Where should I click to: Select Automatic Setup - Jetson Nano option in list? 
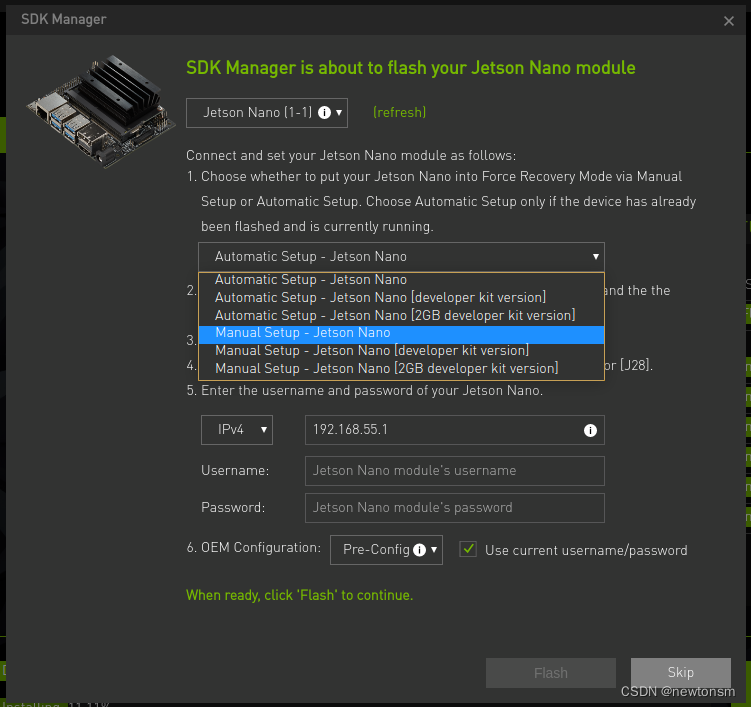tap(401, 280)
